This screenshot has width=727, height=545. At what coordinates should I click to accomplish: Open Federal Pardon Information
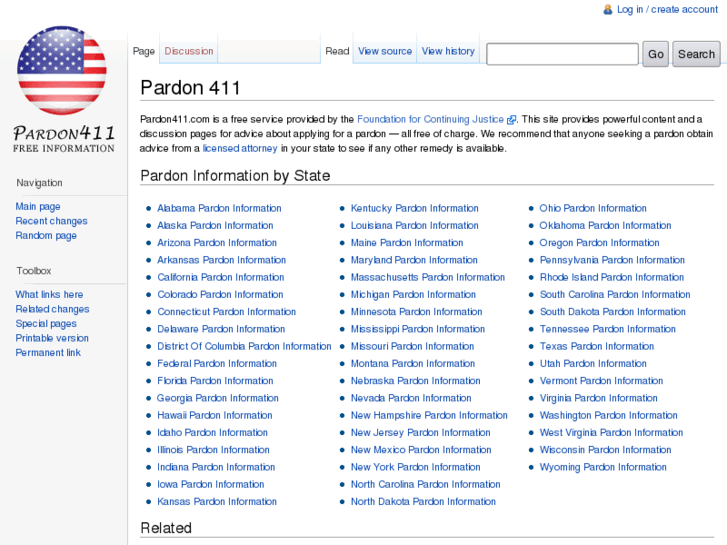(217, 364)
